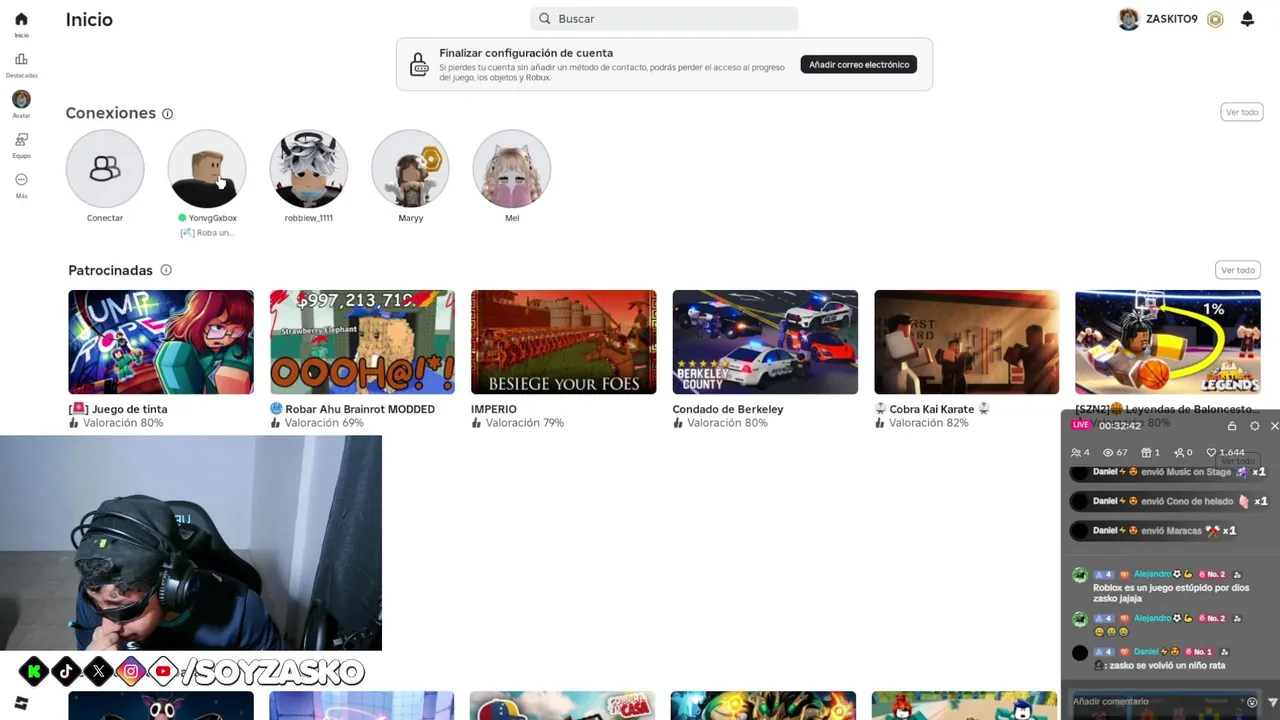Click the Conectar add-connection circle

pos(105,168)
